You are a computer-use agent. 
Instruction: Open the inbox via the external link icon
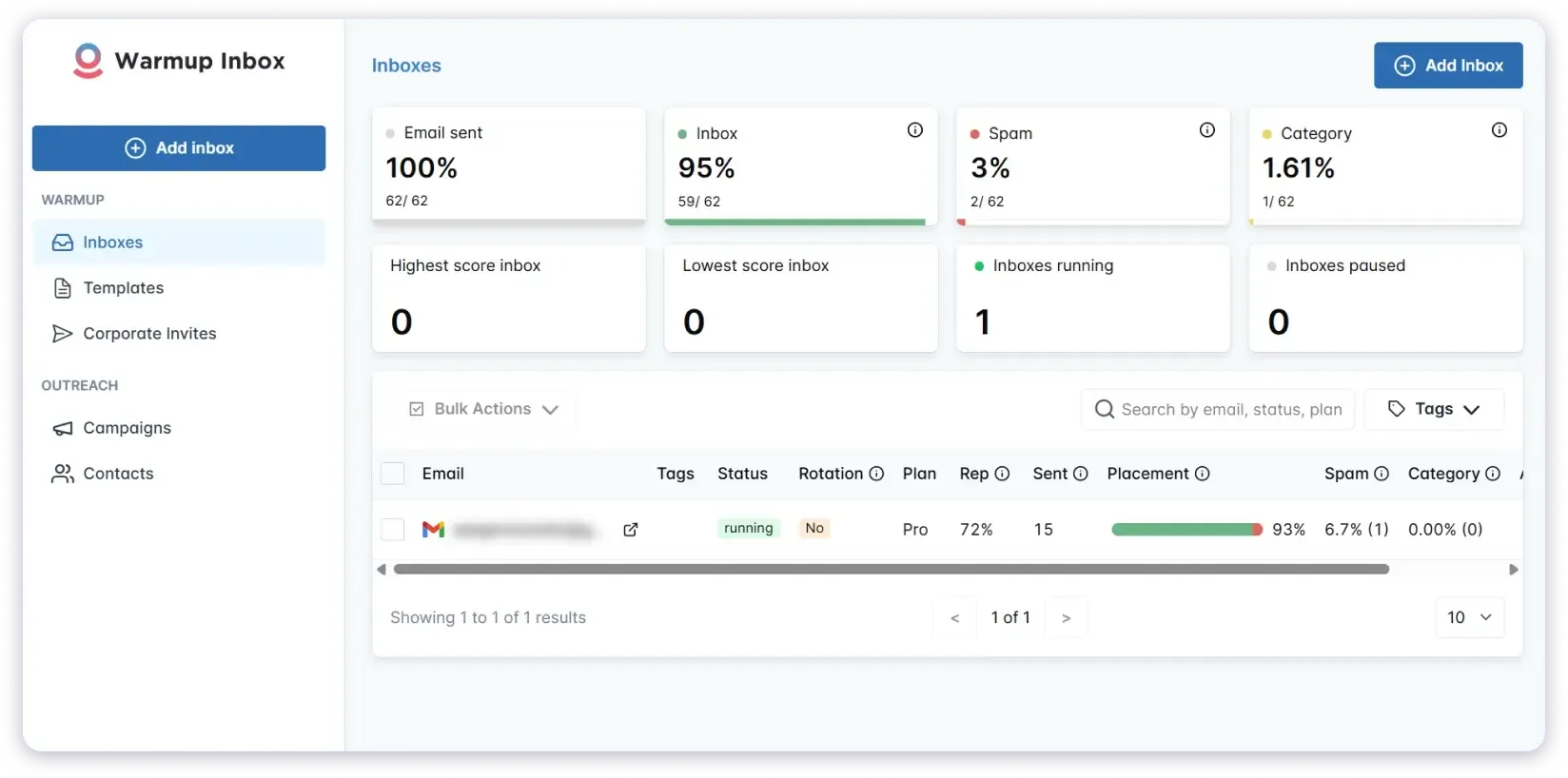(x=630, y=530)
